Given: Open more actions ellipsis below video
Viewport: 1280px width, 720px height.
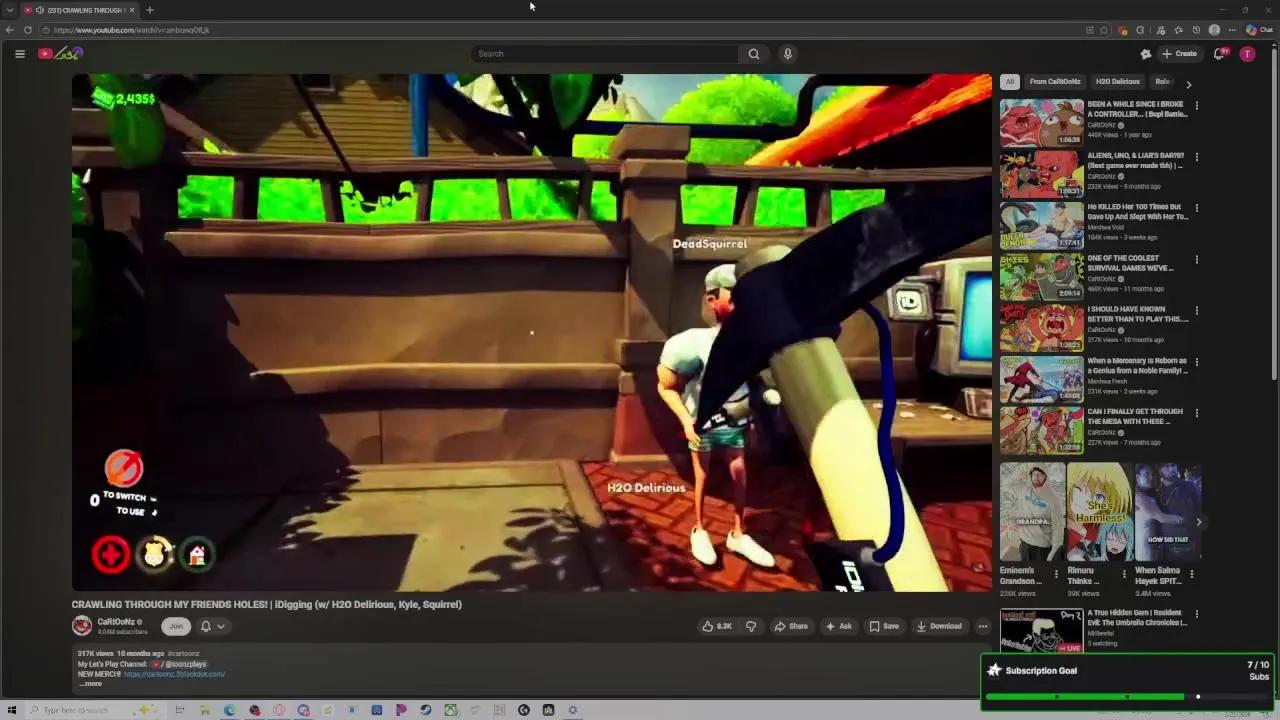Looking at the screenshot, I should click(983, 626).
